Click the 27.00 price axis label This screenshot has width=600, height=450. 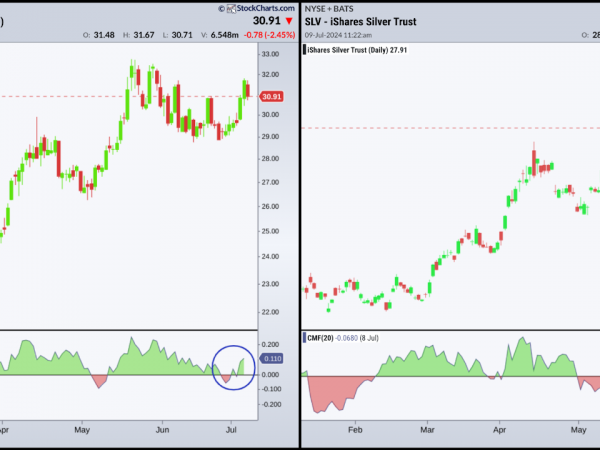(270, 183)
